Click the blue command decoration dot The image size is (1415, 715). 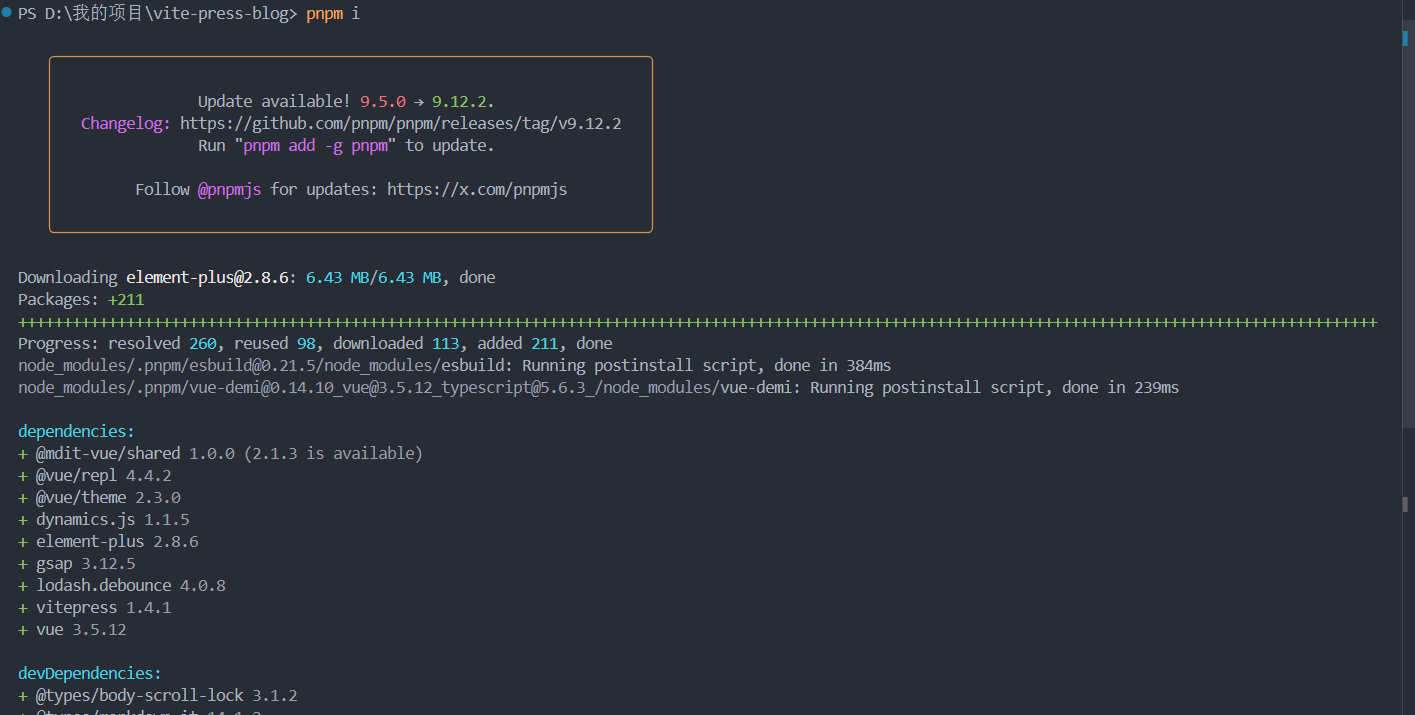point(7,14)
